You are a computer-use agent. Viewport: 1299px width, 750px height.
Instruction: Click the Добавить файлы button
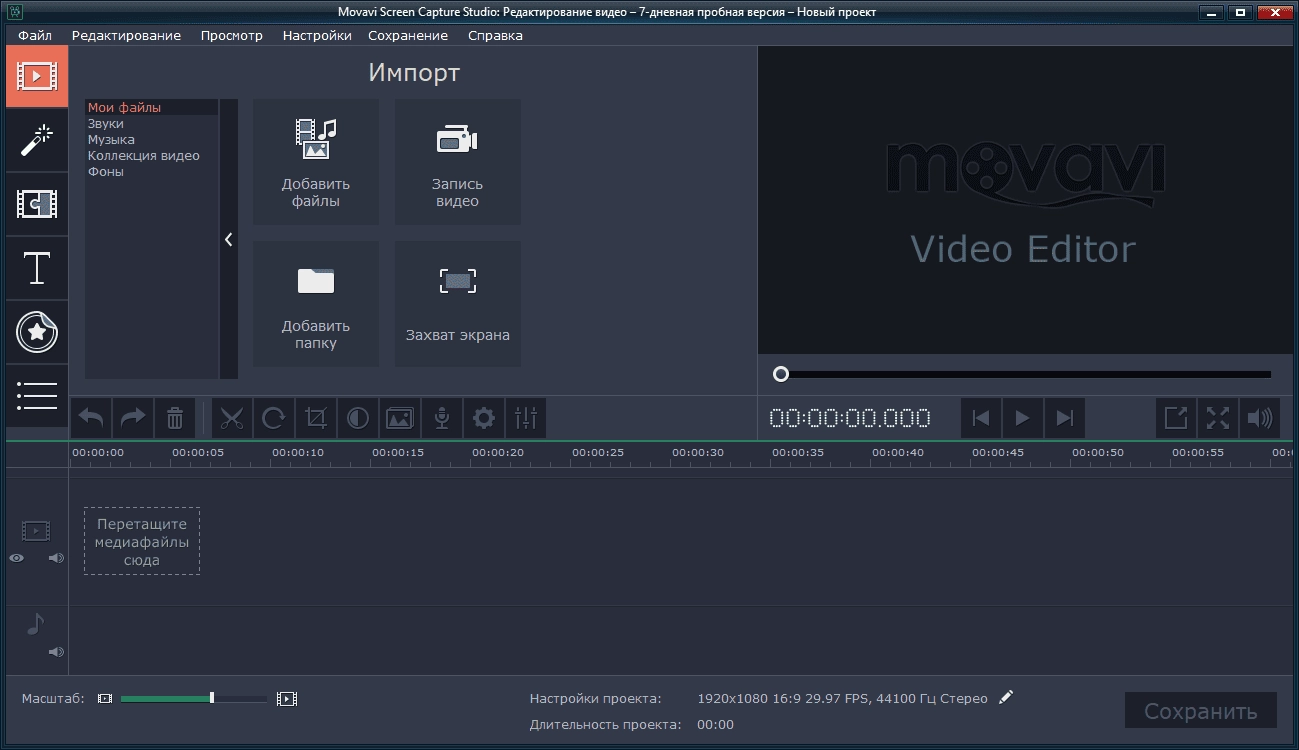coord(316,162)
